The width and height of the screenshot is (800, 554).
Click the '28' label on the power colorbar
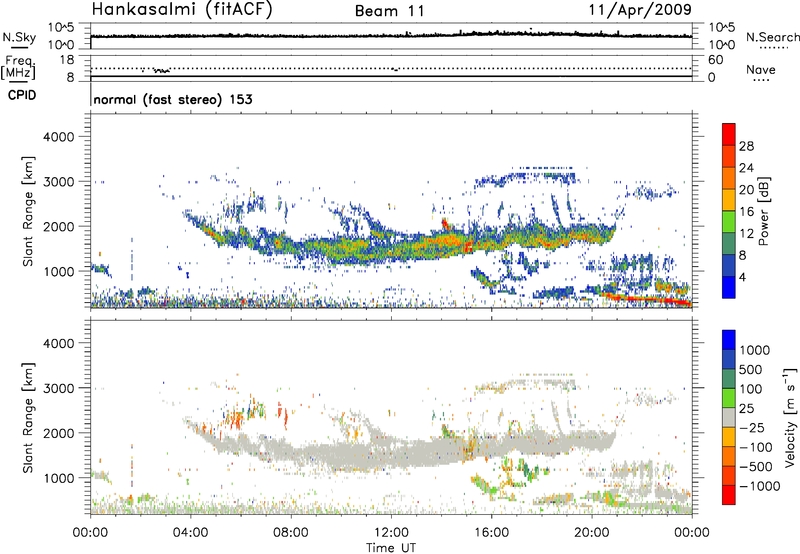click(x=746, y=146)
